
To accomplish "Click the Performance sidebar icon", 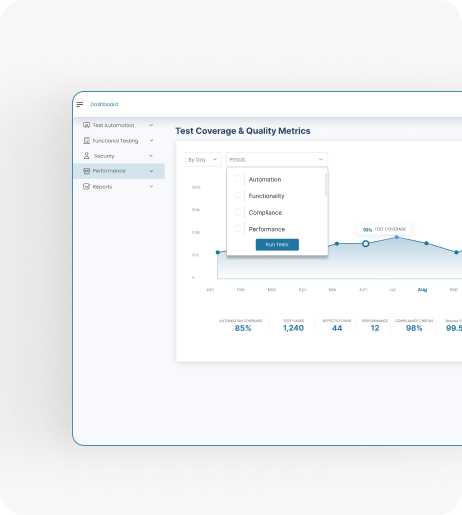I will (x=86, y=171).
